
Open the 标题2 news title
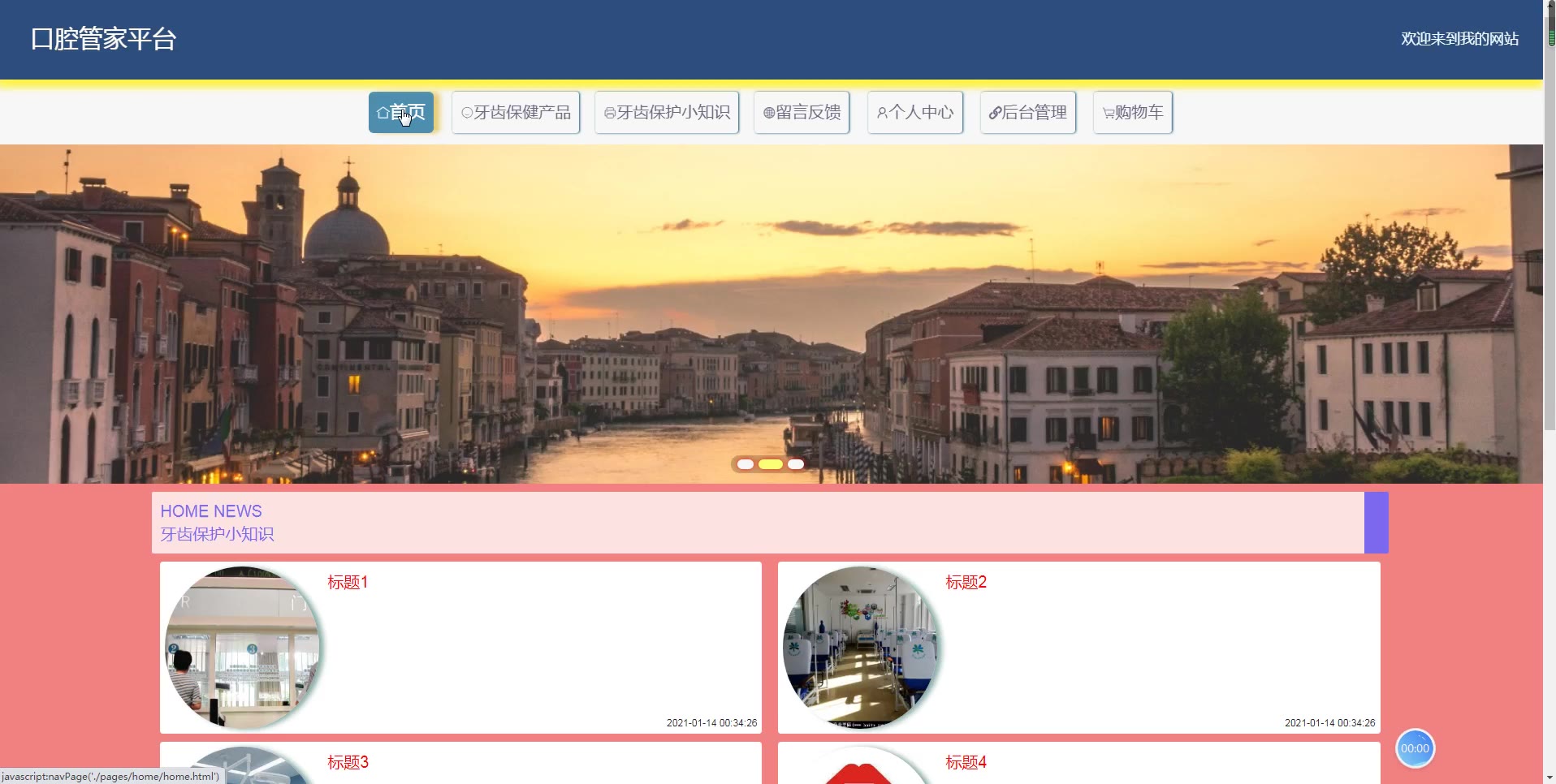(x=966, y=582)
